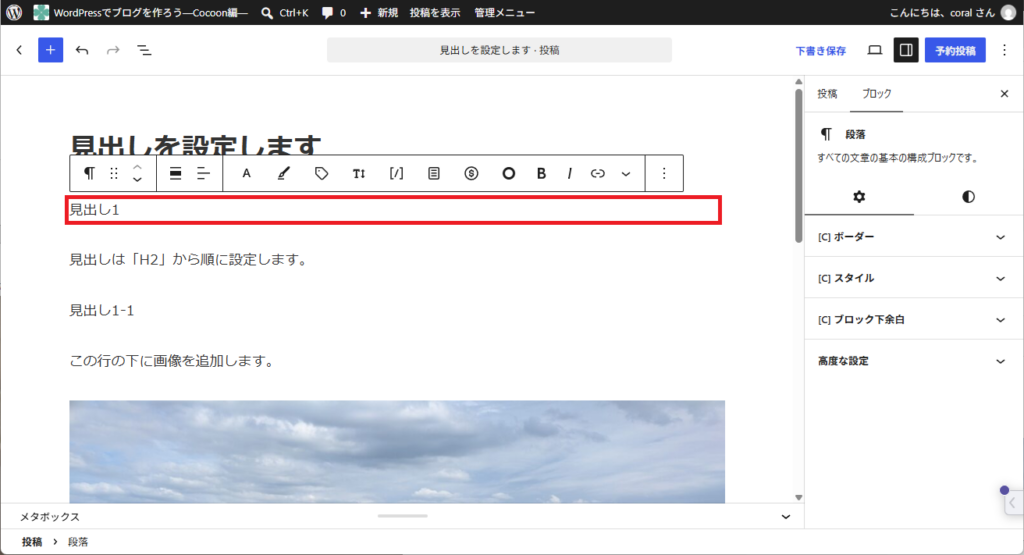Open the block styles half-circle tab

[968, 197]
